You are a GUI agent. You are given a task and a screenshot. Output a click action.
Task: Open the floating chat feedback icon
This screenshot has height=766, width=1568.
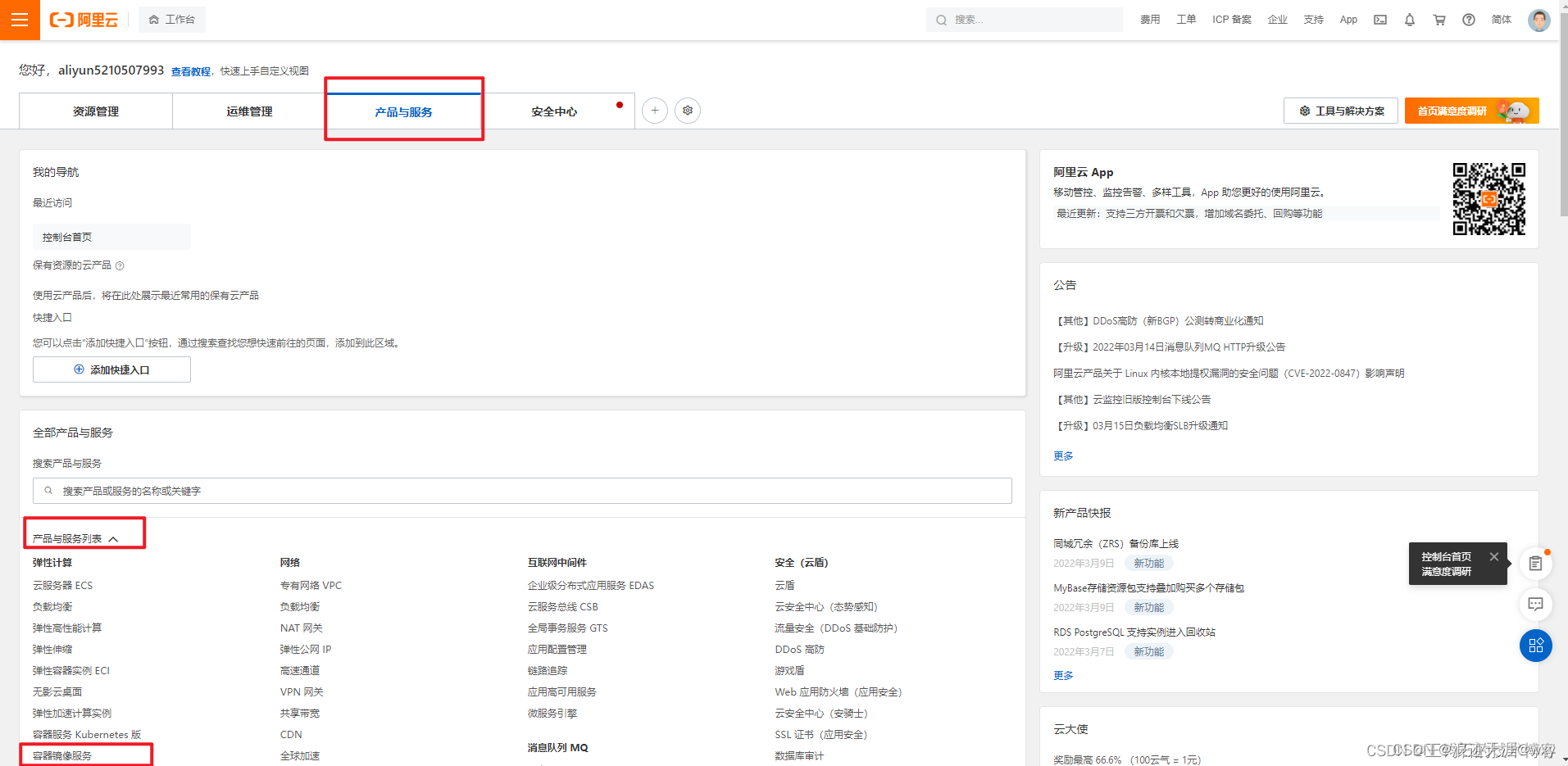click(1536, 605)
